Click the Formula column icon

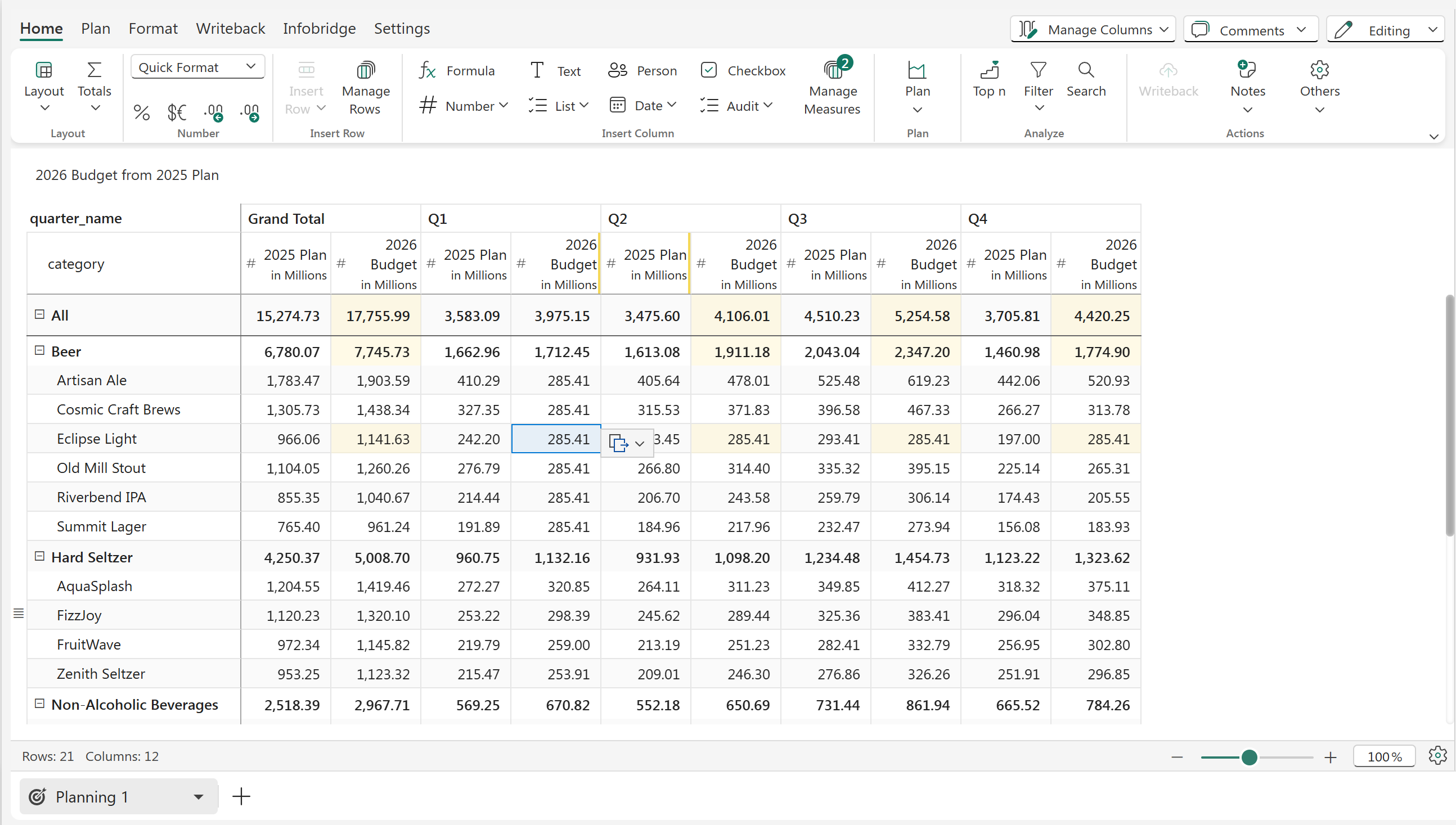(428, 71)
